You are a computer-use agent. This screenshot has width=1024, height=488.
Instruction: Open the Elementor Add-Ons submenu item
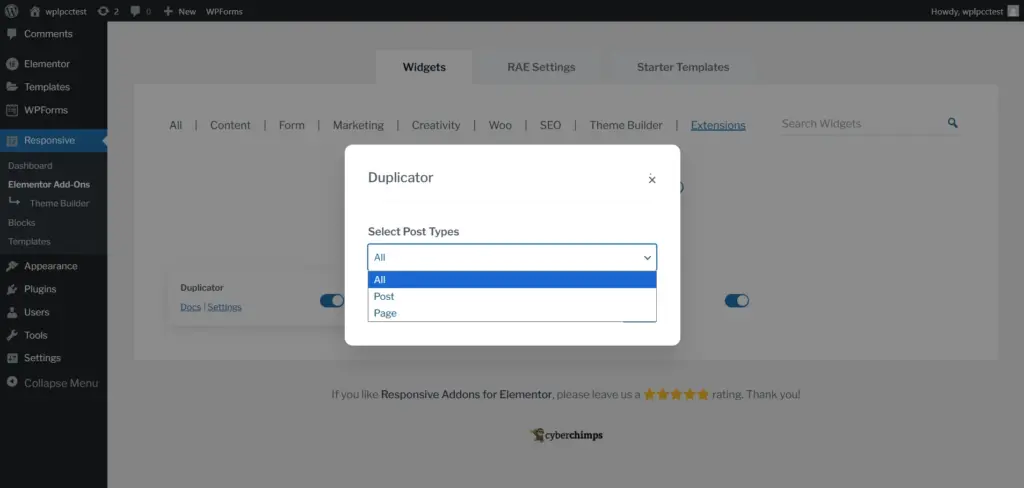49,184
